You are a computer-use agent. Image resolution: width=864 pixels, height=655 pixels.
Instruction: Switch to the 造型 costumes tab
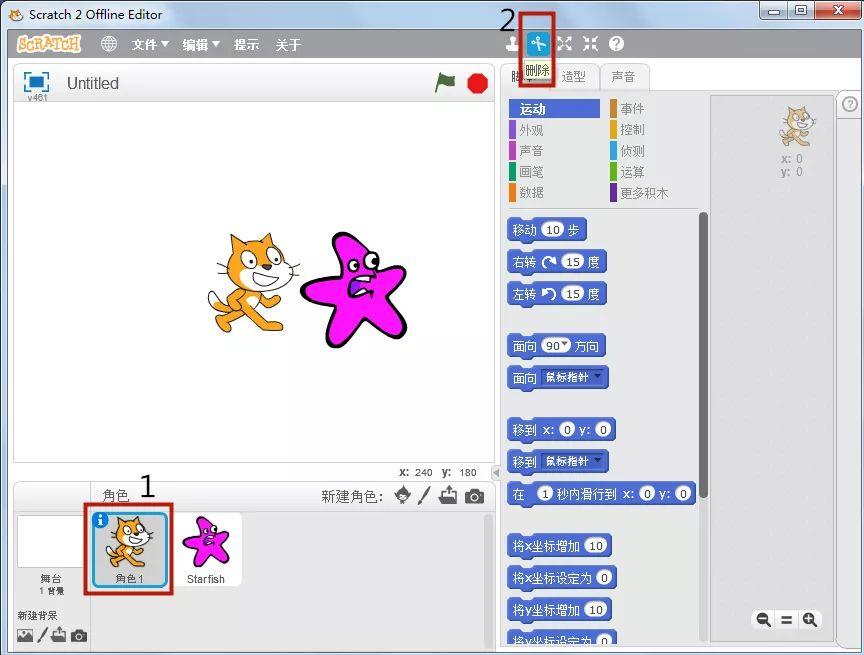(574, 77)
